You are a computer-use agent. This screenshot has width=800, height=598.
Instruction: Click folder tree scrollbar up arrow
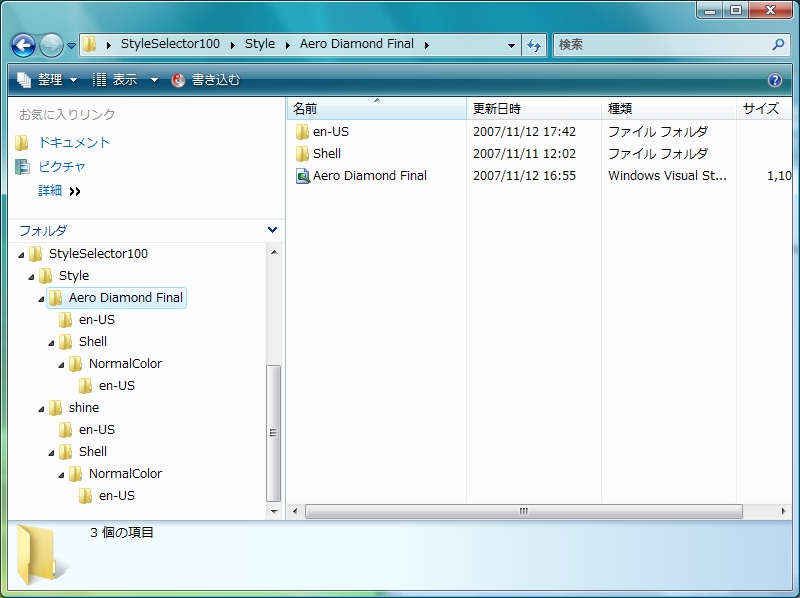tap(274, 252)
